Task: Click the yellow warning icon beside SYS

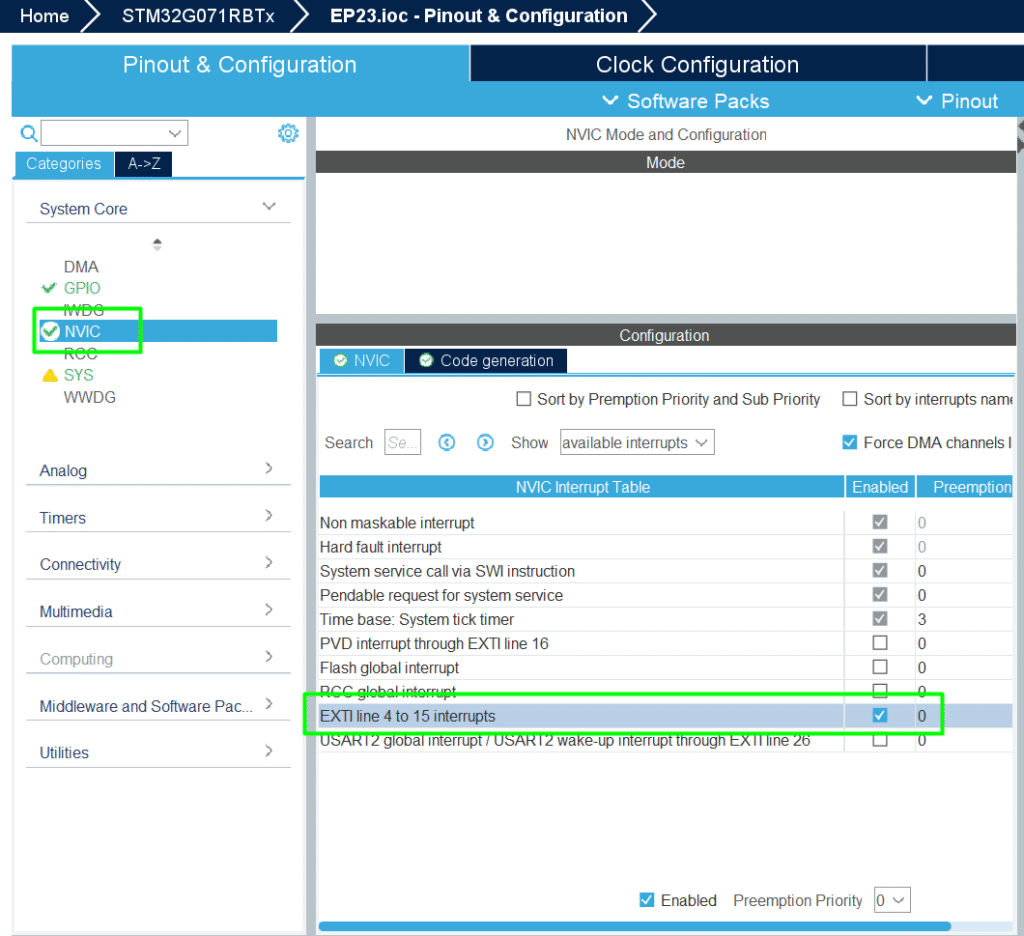Action: [49, 375]
